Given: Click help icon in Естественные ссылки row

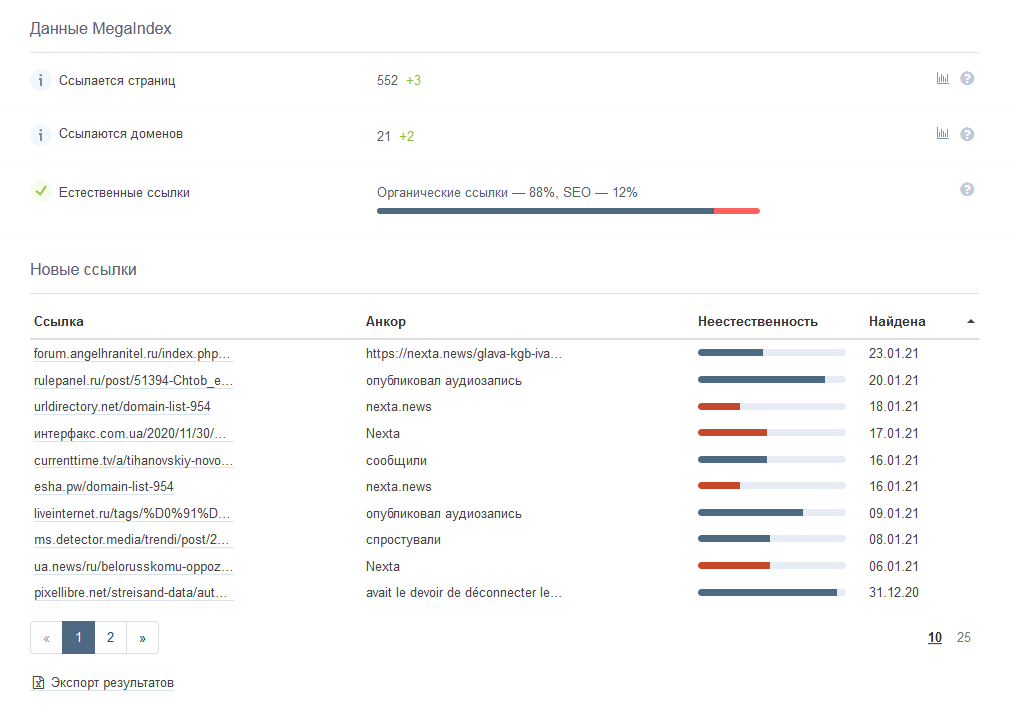Looking at the screenshot, I should coord(967,190).
